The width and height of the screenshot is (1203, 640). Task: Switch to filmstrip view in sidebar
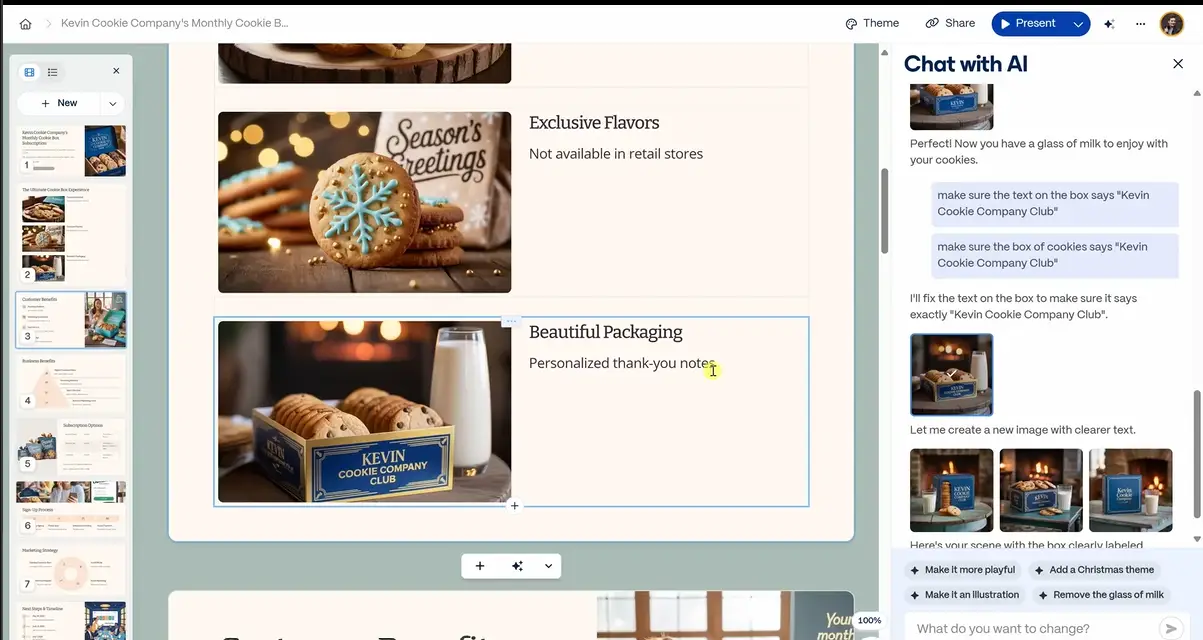[x=30, y=72]
